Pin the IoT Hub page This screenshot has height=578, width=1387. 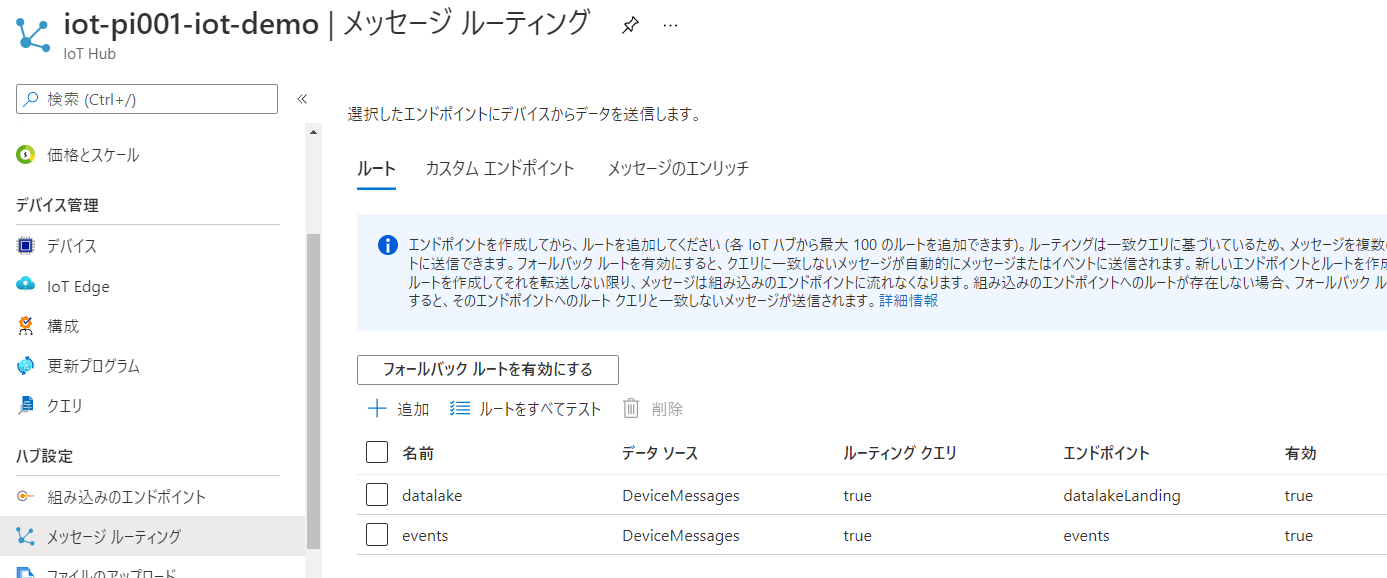(629, 26)
